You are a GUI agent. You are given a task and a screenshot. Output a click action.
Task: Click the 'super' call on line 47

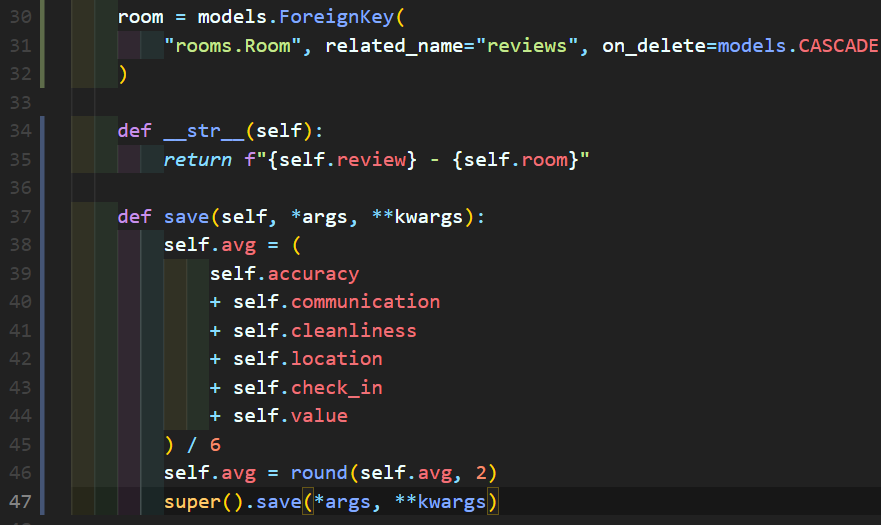[x=192, y=501]
